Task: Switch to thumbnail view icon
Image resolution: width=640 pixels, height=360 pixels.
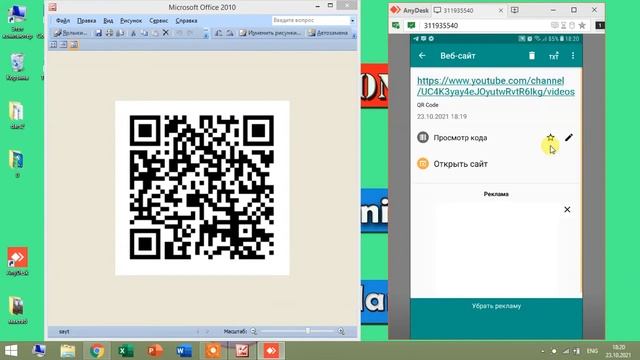Action: [53, 44]
